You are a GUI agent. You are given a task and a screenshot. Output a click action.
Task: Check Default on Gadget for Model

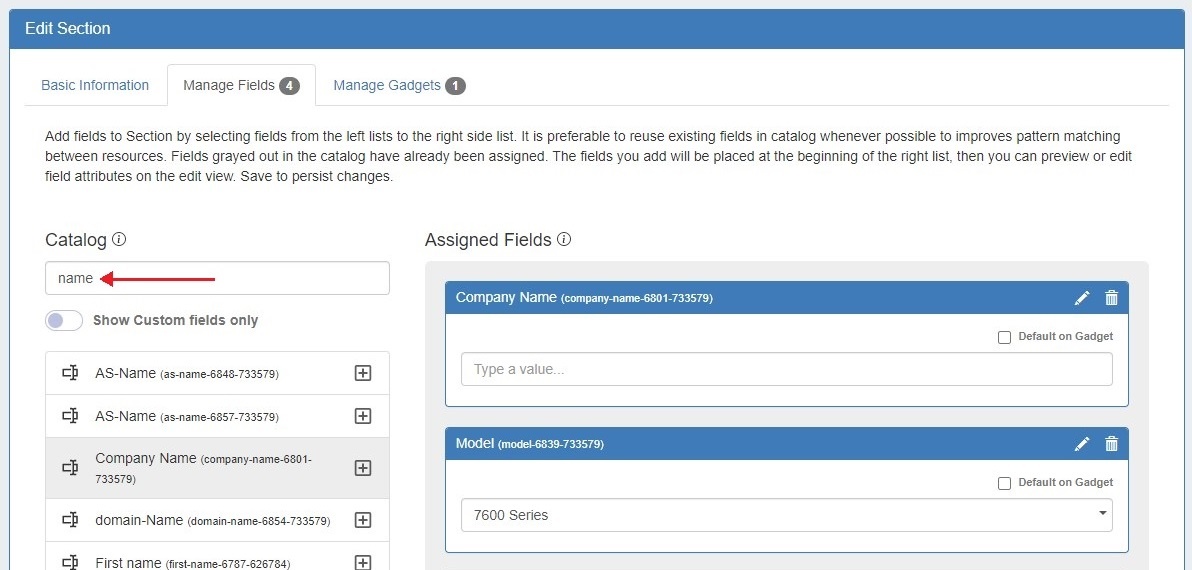1005,483
